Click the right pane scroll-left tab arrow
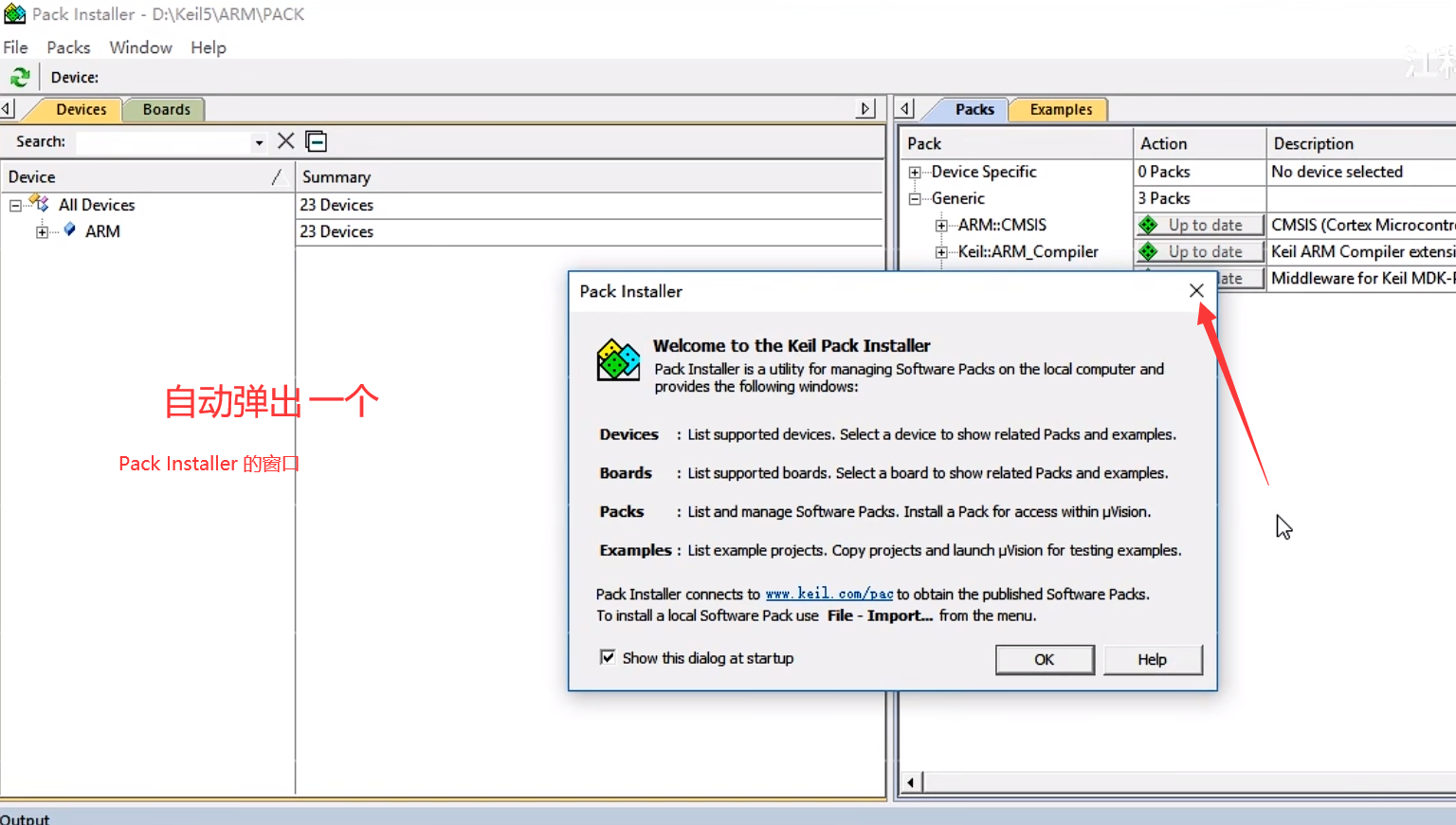This screenshot has height=825, width=1456. pos(904,109)
